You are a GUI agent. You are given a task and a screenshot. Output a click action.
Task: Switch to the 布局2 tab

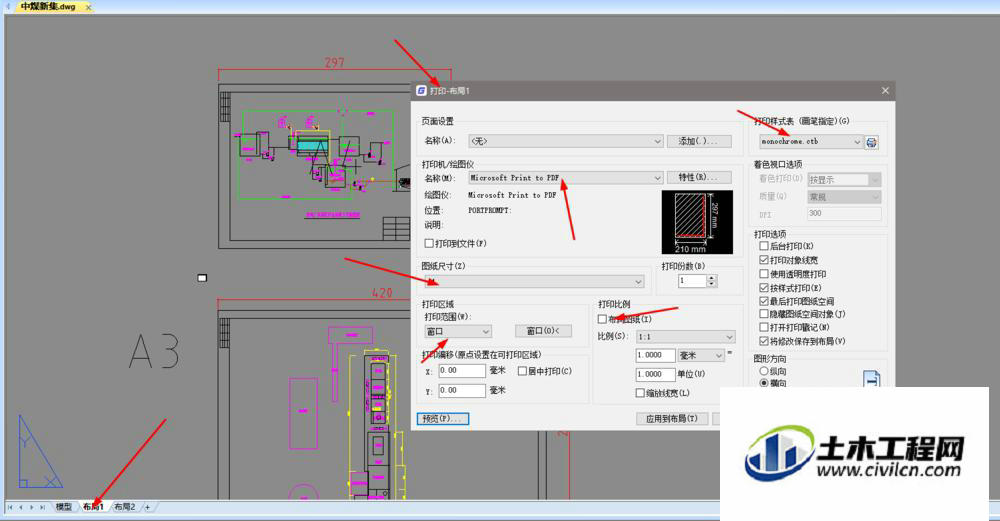coord(124,507)
